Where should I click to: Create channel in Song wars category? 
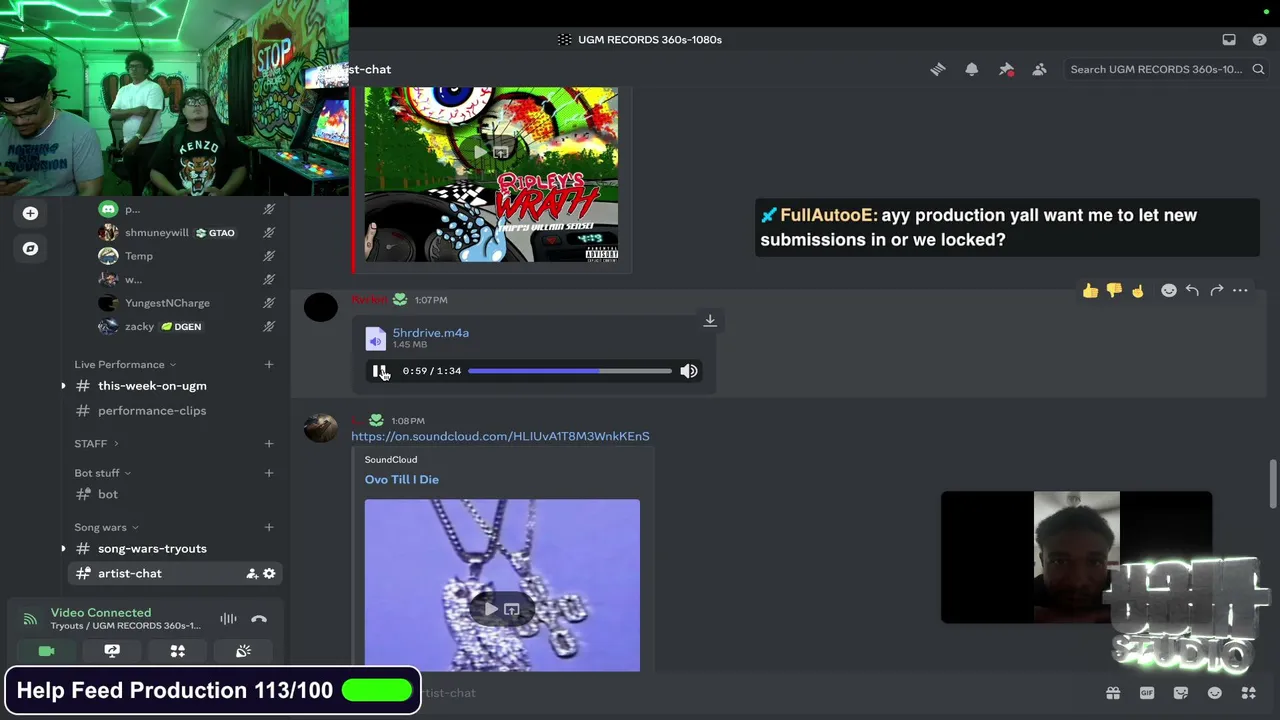(268, 527)
